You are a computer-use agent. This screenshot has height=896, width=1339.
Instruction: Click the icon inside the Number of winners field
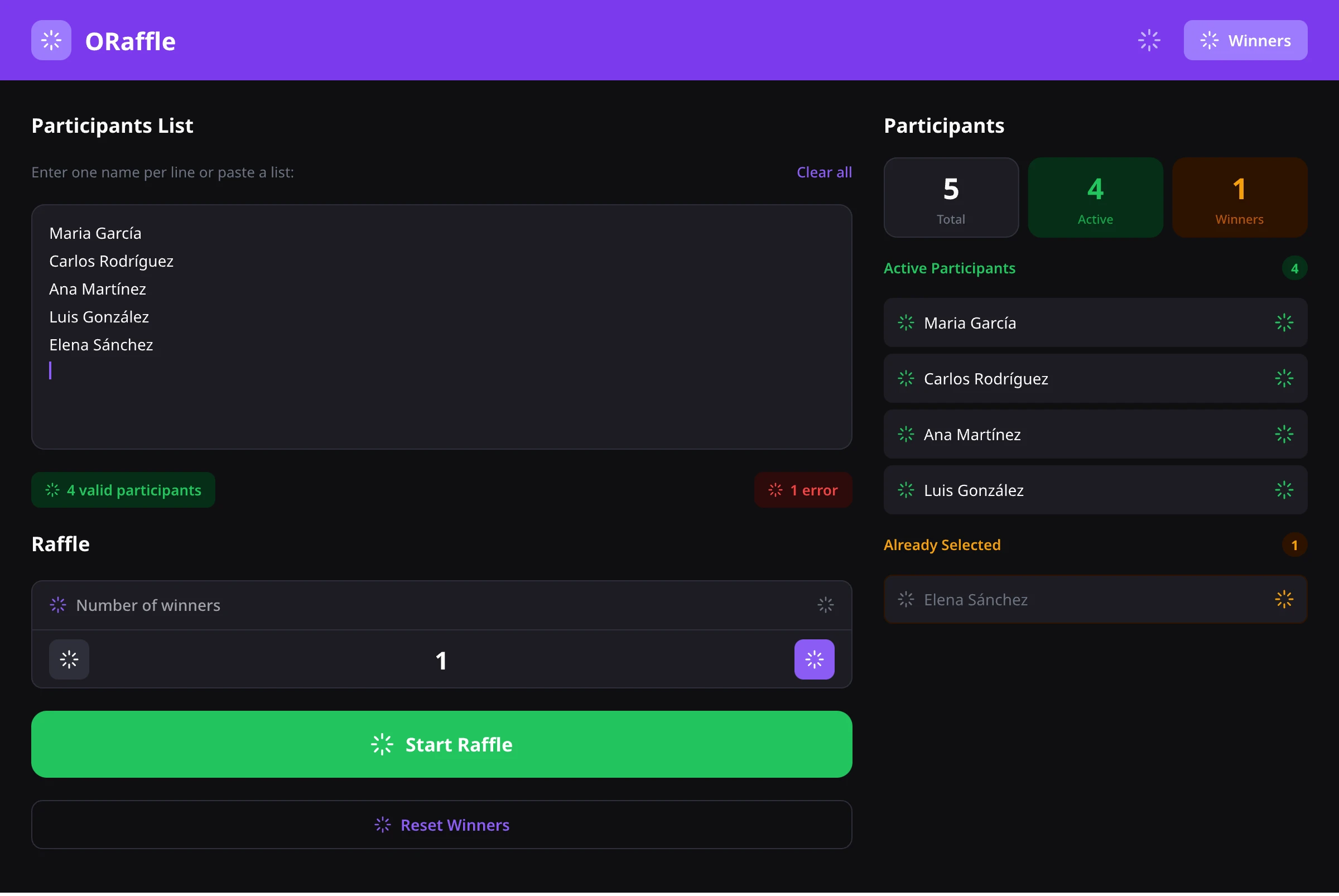pyautogui.click(x=58, y=605)
